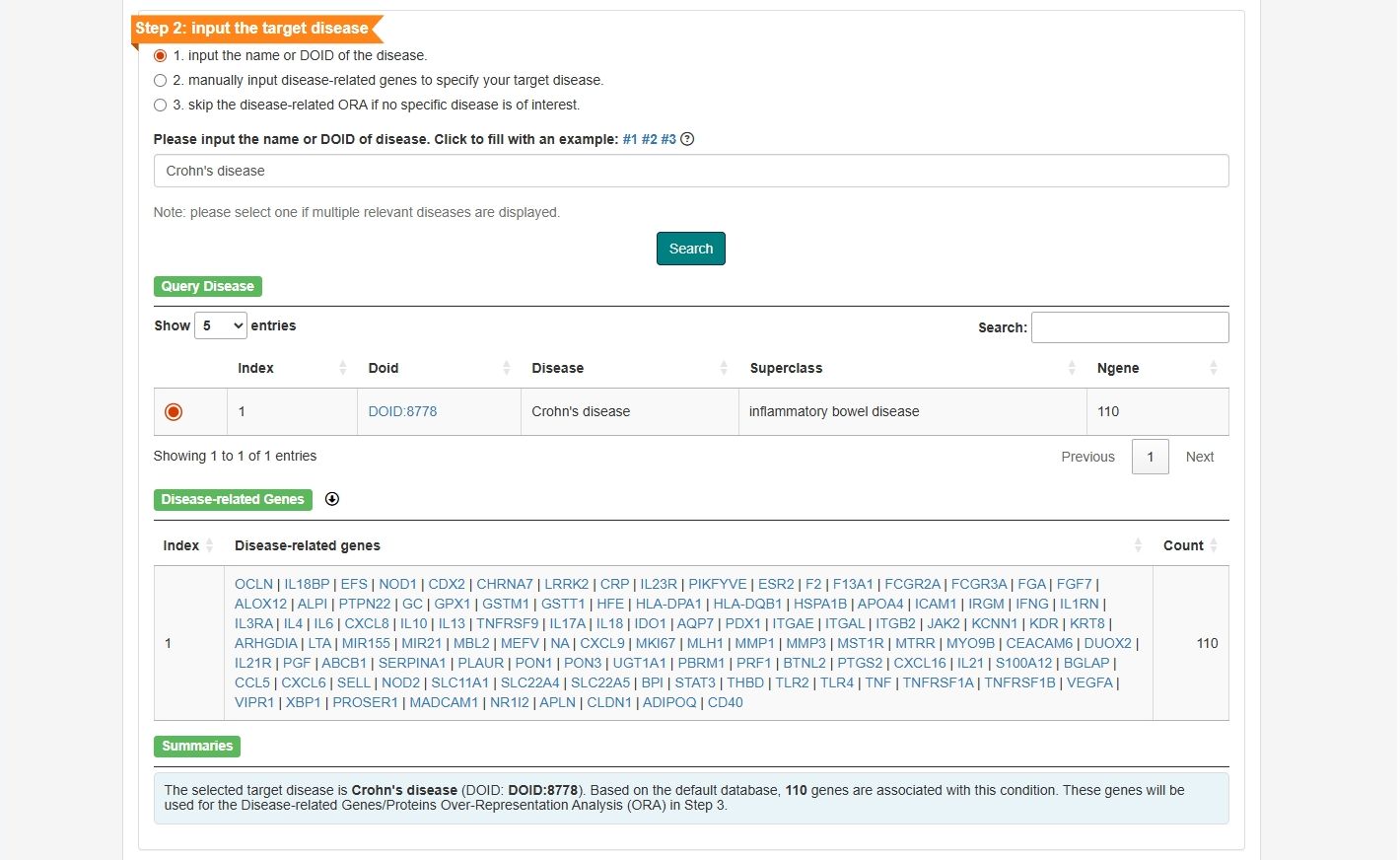The width and height of the screenshot is (1400, 860).
Task: Open the DUOX2 gene link
Action: (1108, 643)
